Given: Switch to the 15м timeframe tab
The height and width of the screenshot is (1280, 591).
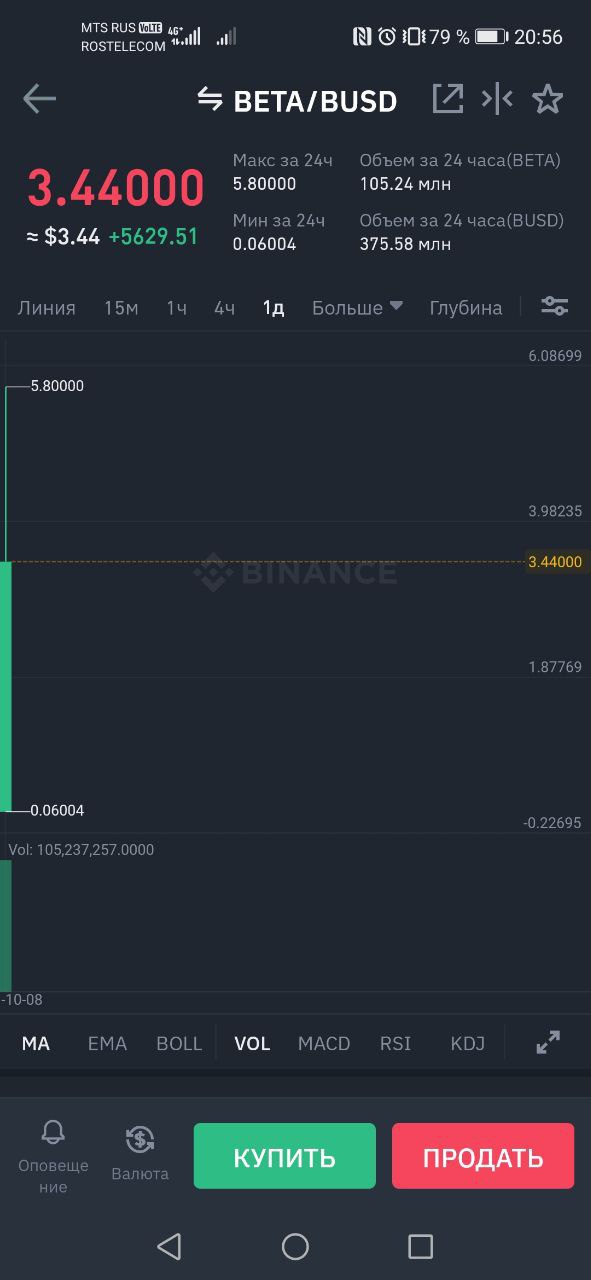Looking at the screenshot, I should click(121, 307).
